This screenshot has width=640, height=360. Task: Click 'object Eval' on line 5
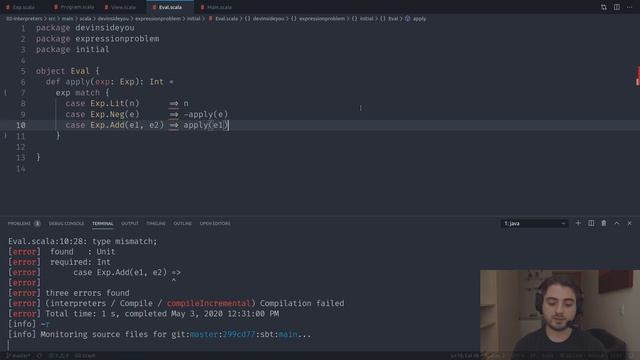tap(62, 71)
